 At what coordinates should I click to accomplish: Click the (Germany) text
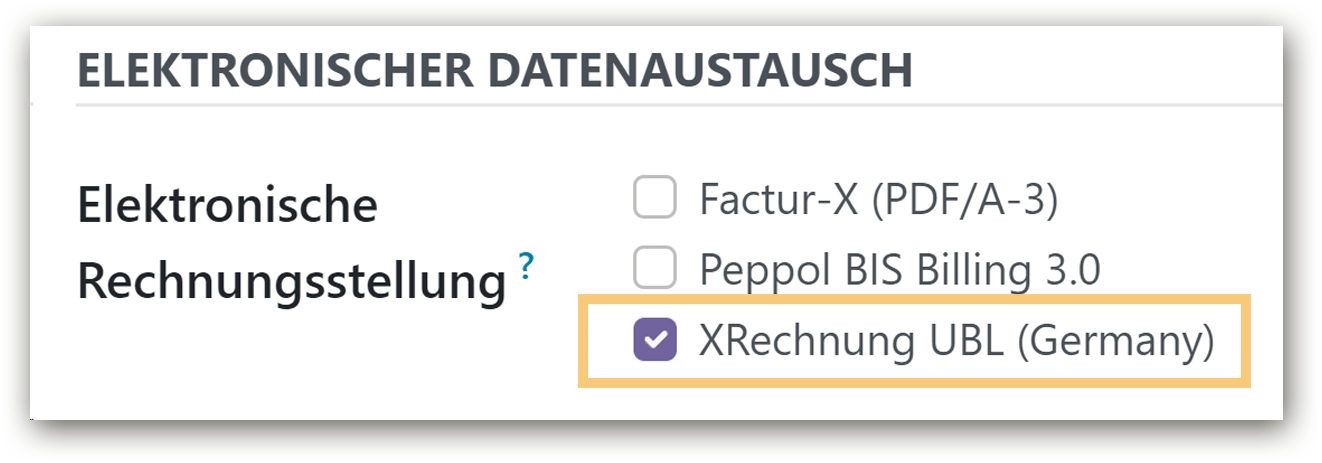tap(1116, 342)
